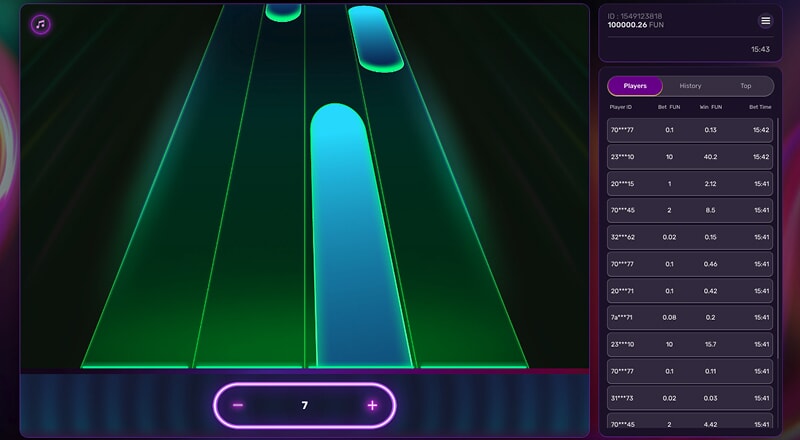
Task: Click the Bet Time column header
Action: 760,106
